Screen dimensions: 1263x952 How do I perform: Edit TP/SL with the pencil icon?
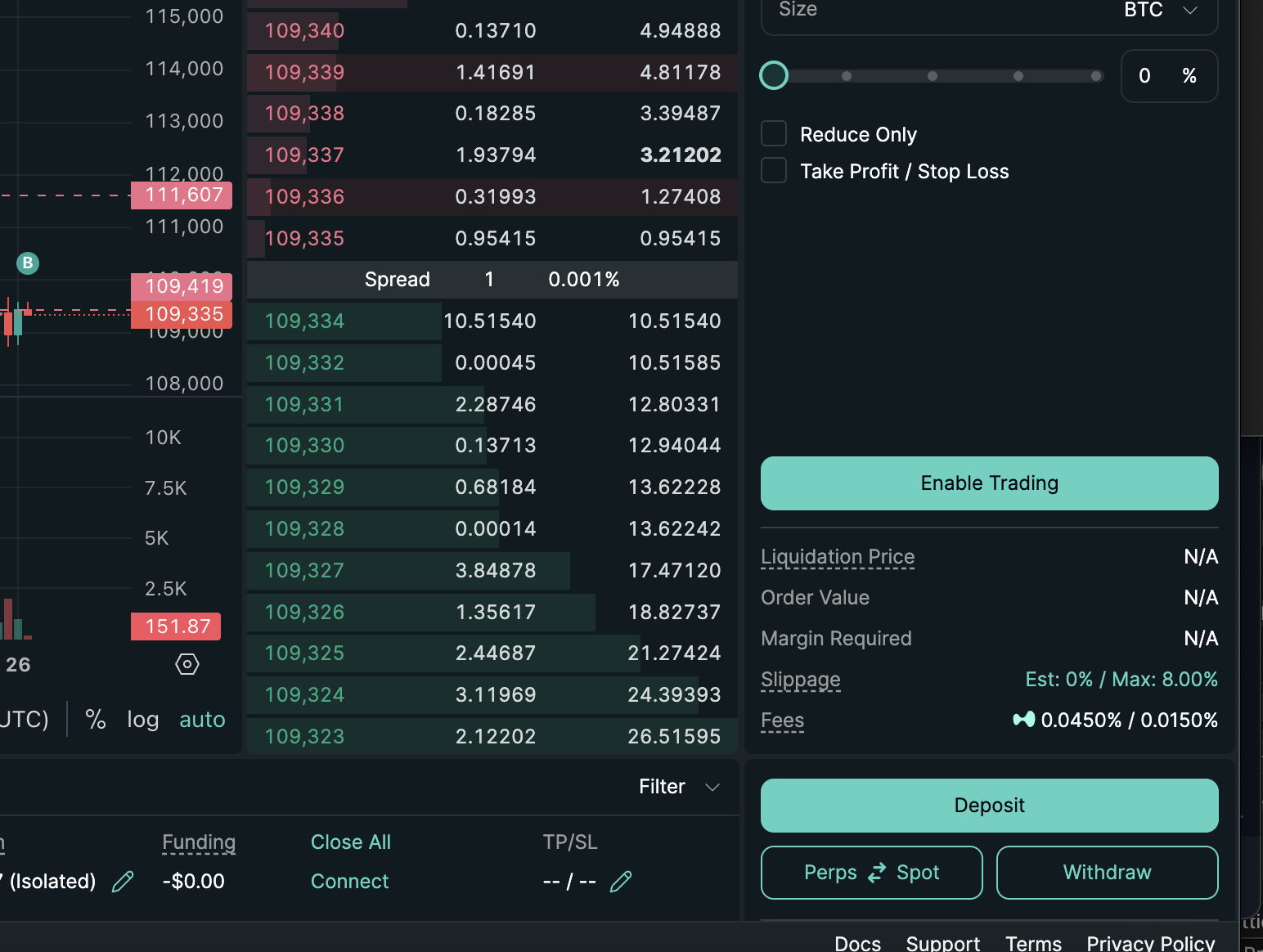[x=621, y=881]
